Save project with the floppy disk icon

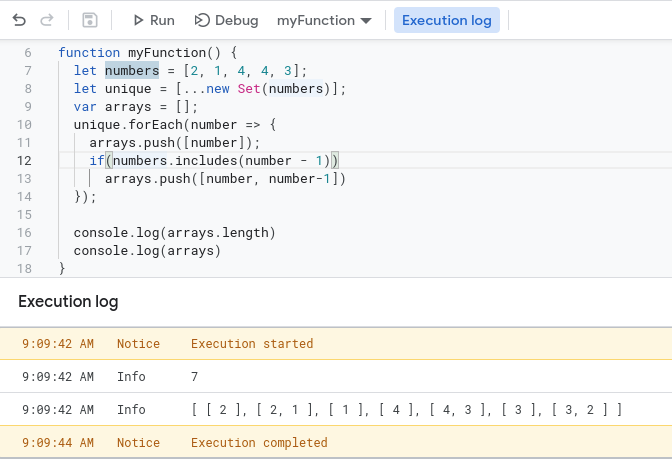(90, 20)
